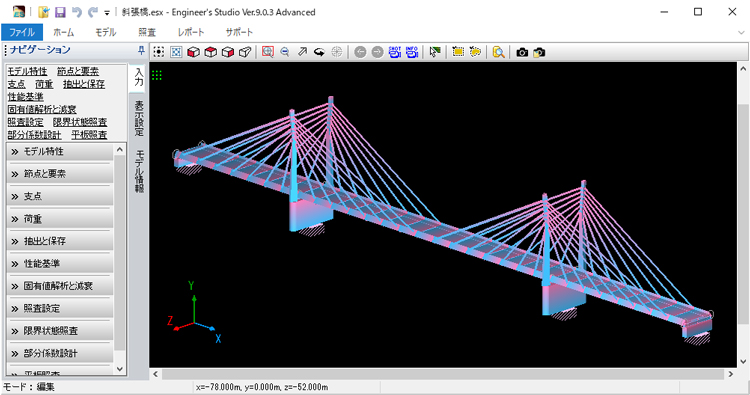Open the 抽出と保存 link
This screenshot has width=750, height=395.
[84, 84]
